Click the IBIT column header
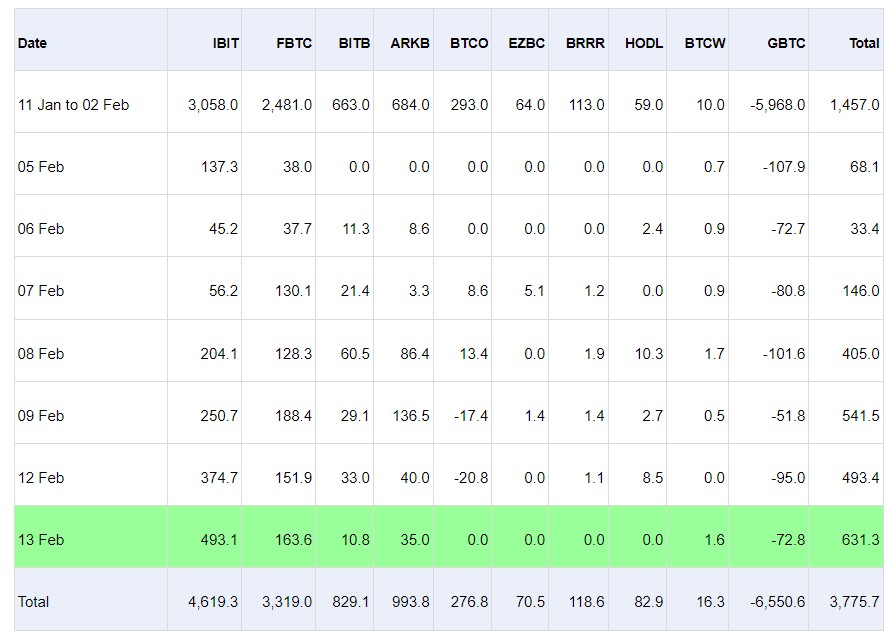 pos(225,43)
